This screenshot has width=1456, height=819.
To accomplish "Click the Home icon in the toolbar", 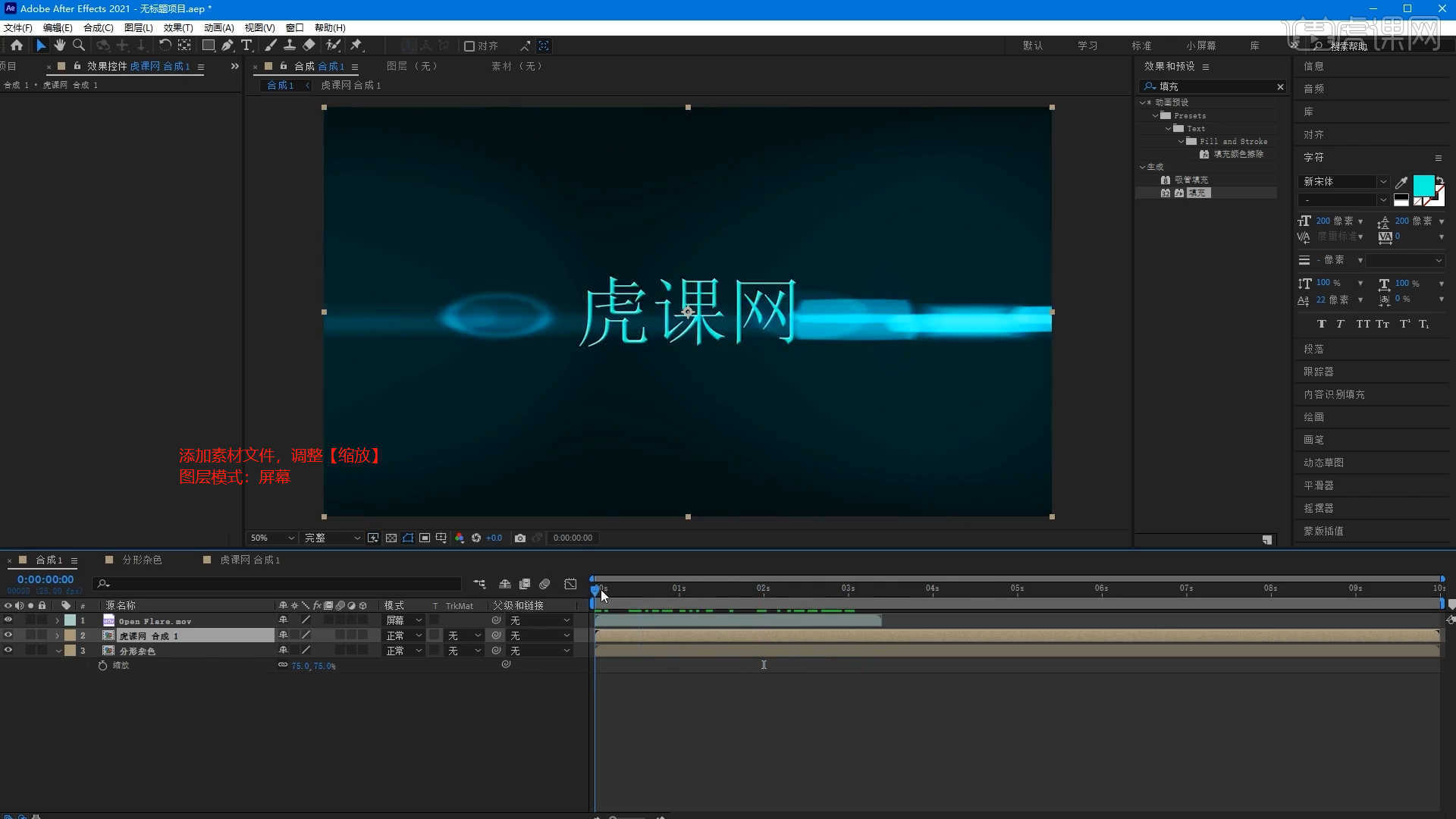I will [x=17, y=45].
